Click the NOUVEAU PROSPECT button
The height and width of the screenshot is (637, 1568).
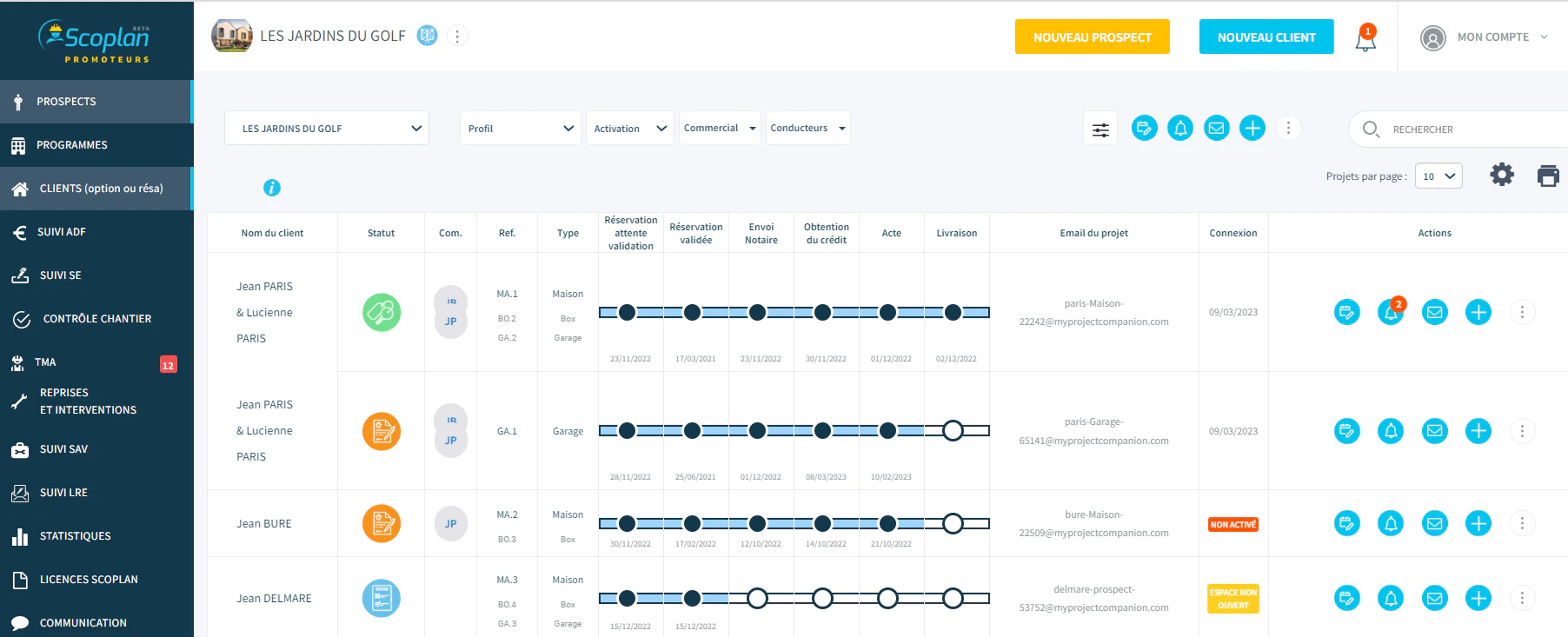coord(1093,36)
